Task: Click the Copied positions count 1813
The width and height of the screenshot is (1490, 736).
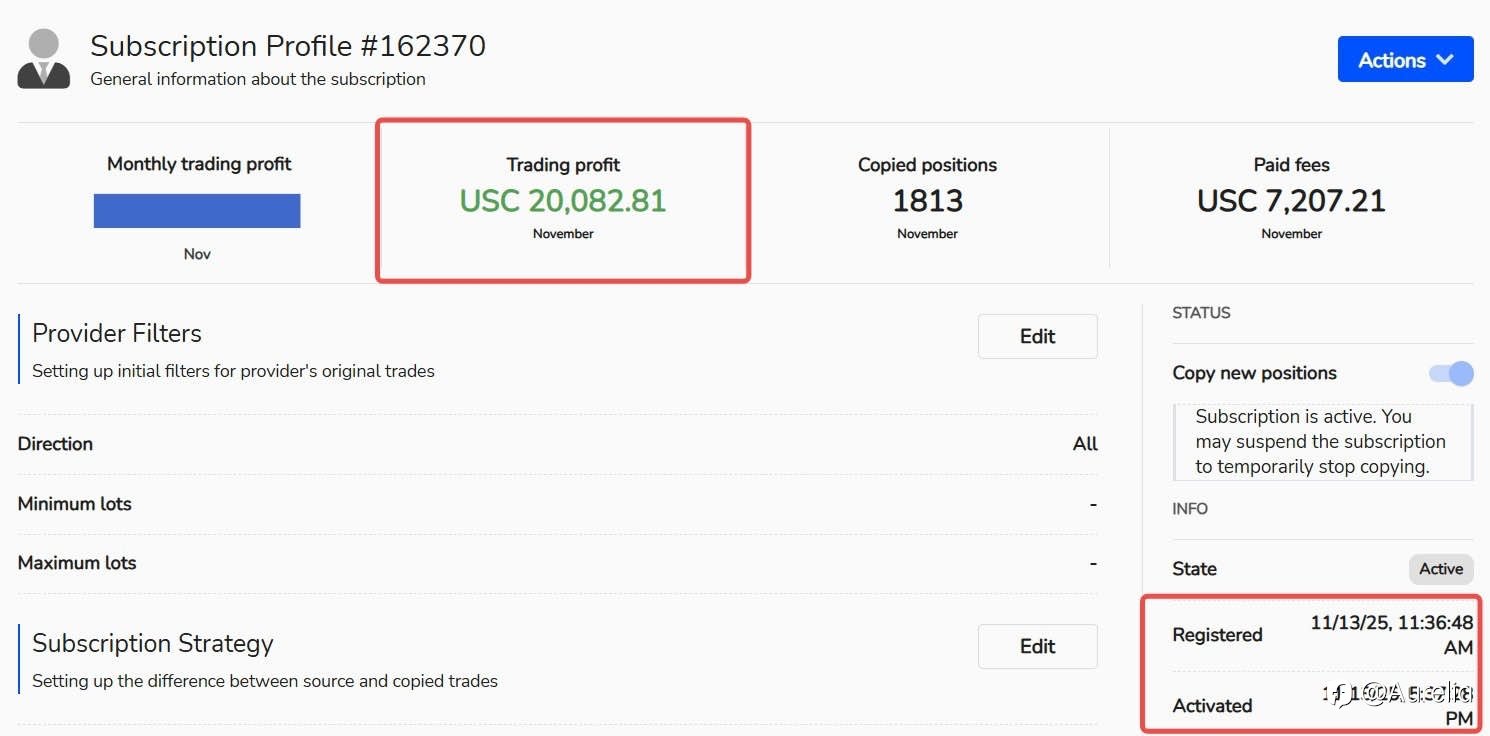Action: tap(927, 201)
